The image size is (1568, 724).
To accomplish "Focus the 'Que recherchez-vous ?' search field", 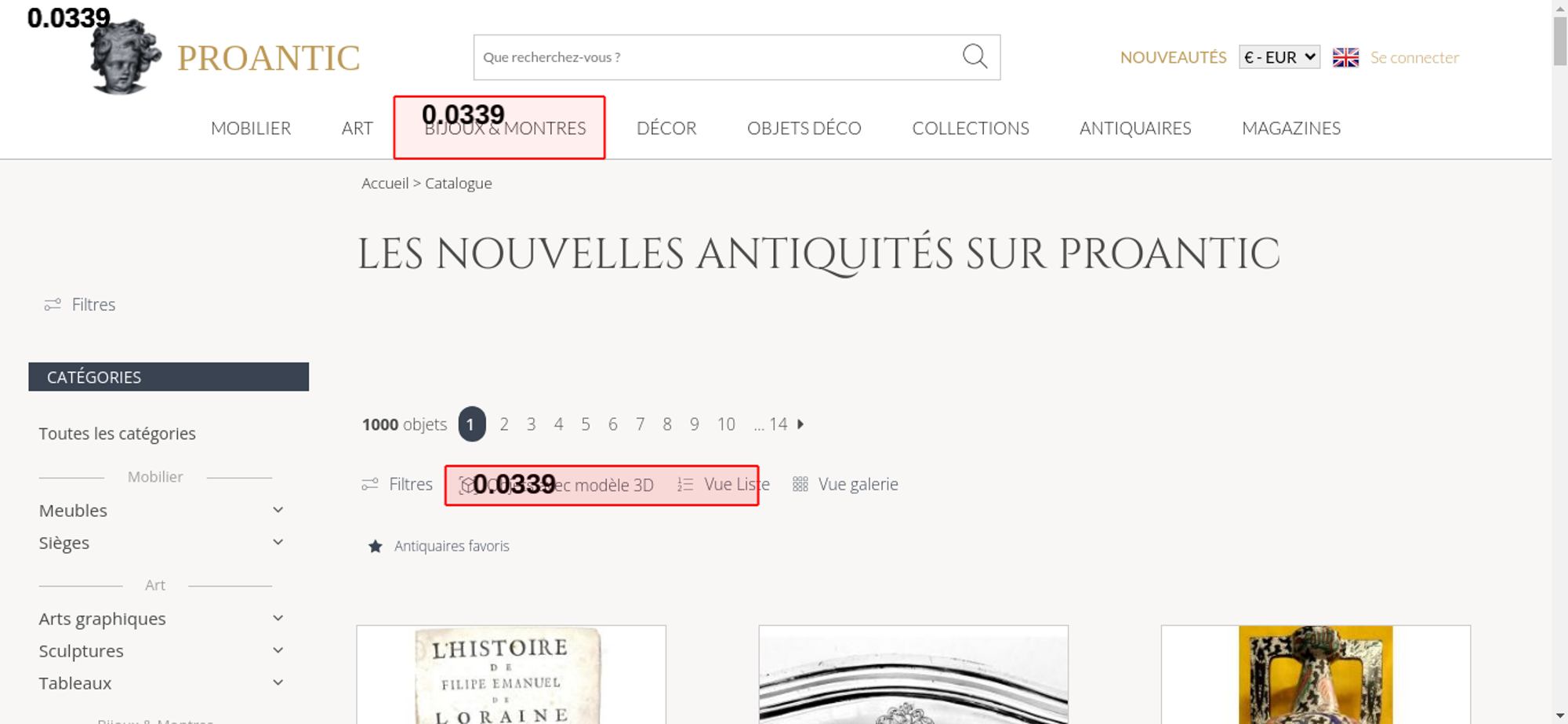I will pos(713,57).
